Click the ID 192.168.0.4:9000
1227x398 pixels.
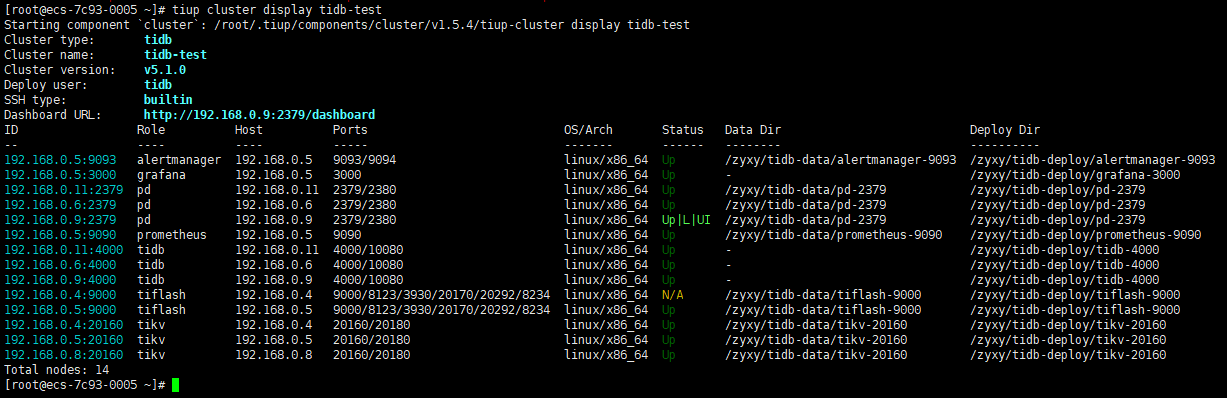pos(60,295)
